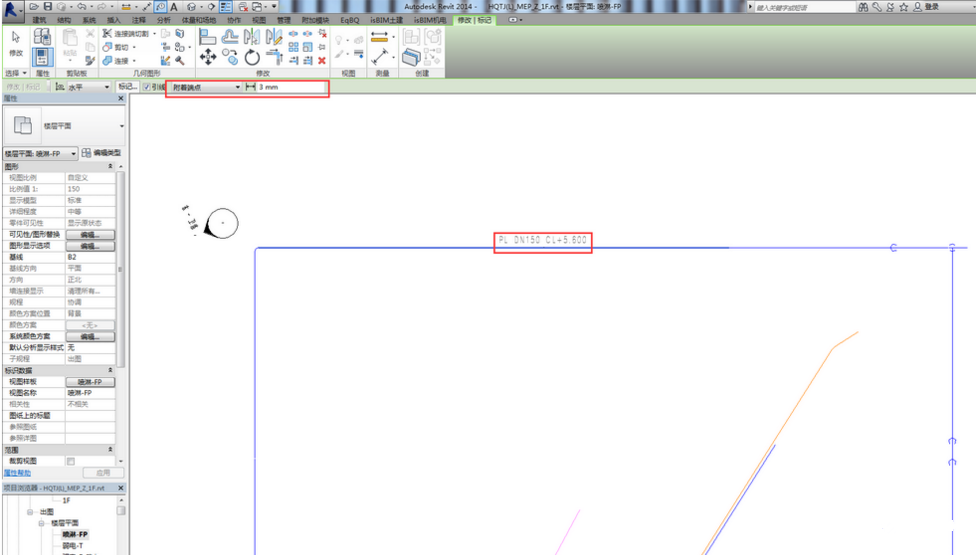Click the 标记... button in options bar
Image resolution: width=979 pixels, height=555 pixels.
pos(127,87)
